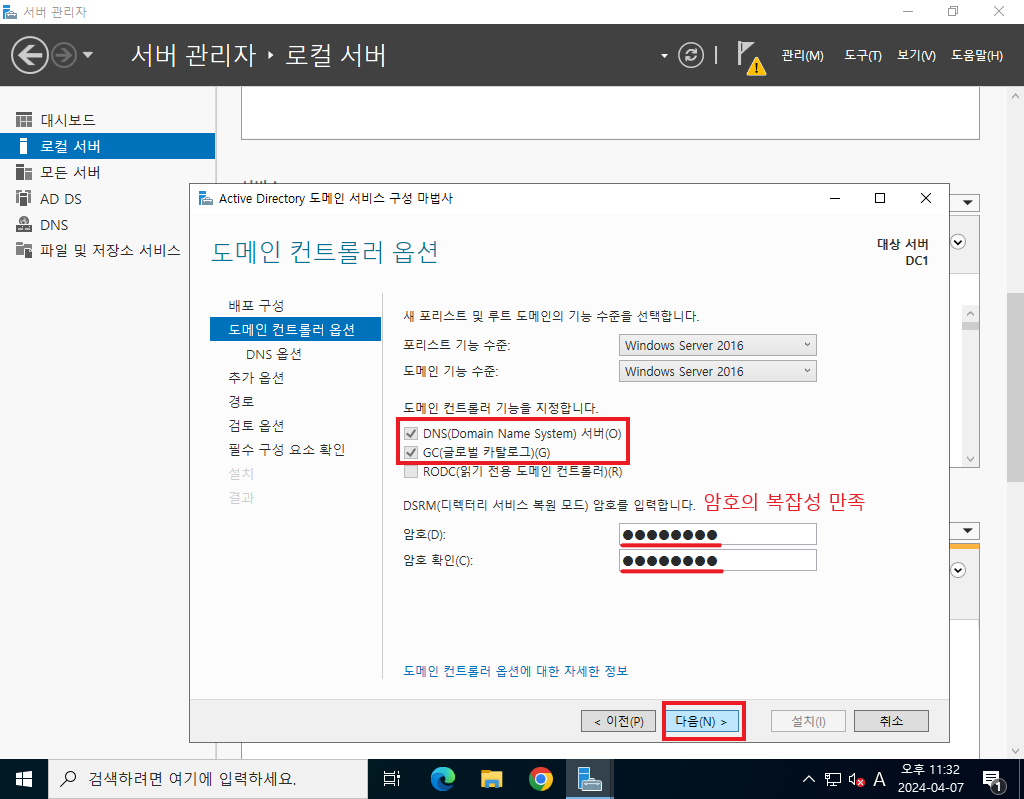
Task: Toggle GC(글로벌 카탈로그) checkbox
Action: [411, 452]
